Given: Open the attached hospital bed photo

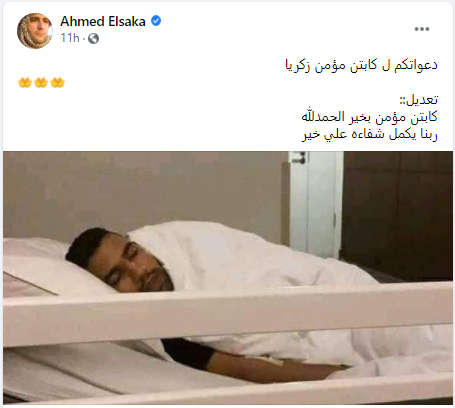Looking at the screenshot, I should click(228, 278).
